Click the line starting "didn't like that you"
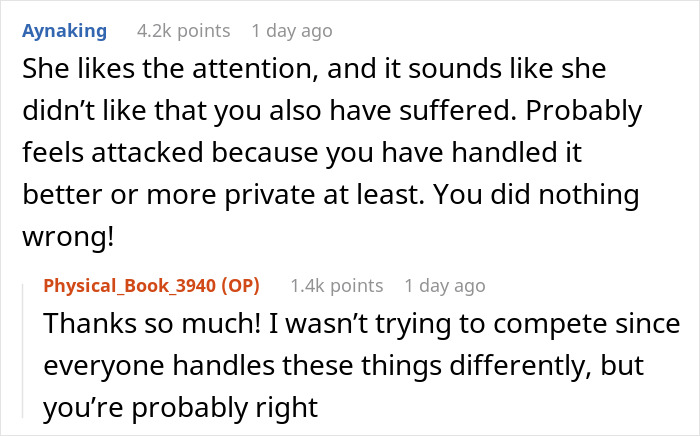 point(332,111)
